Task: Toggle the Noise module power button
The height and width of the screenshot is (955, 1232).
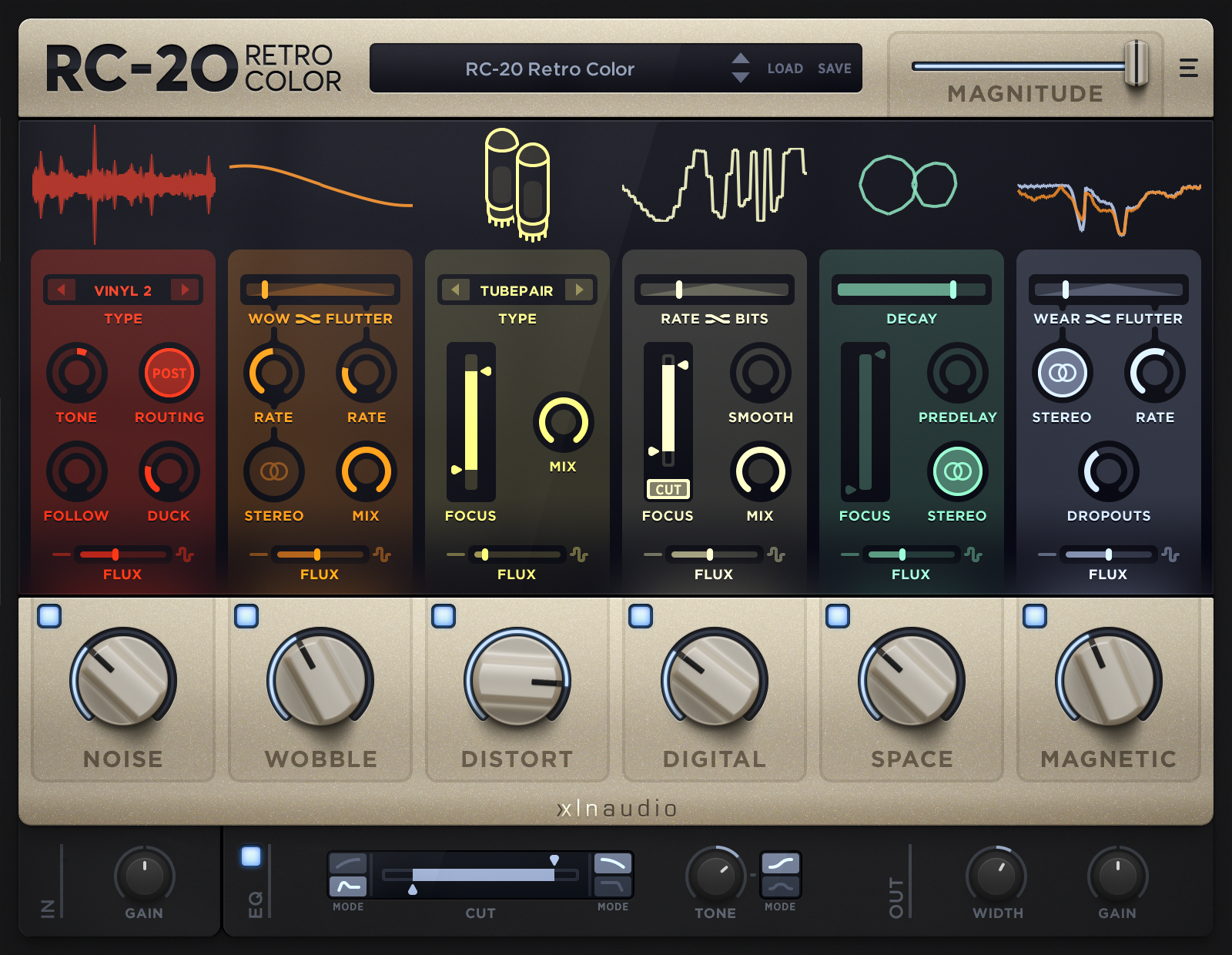Action: point(49,616)
